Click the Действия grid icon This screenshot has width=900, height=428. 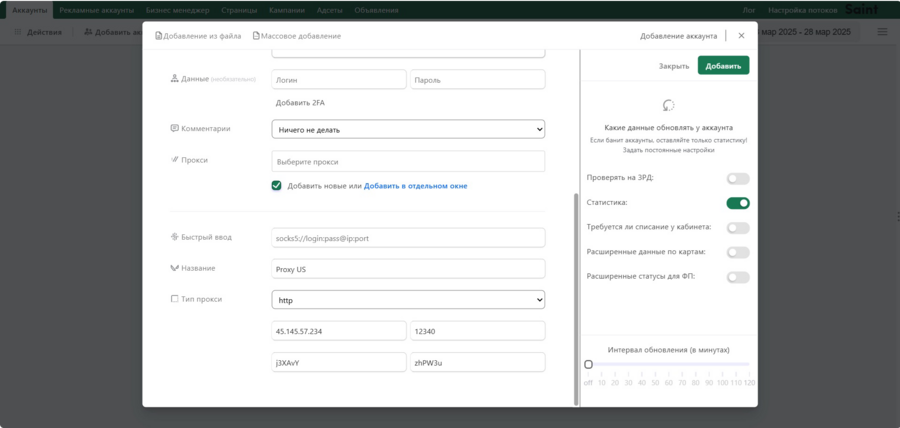click(18, 32)
